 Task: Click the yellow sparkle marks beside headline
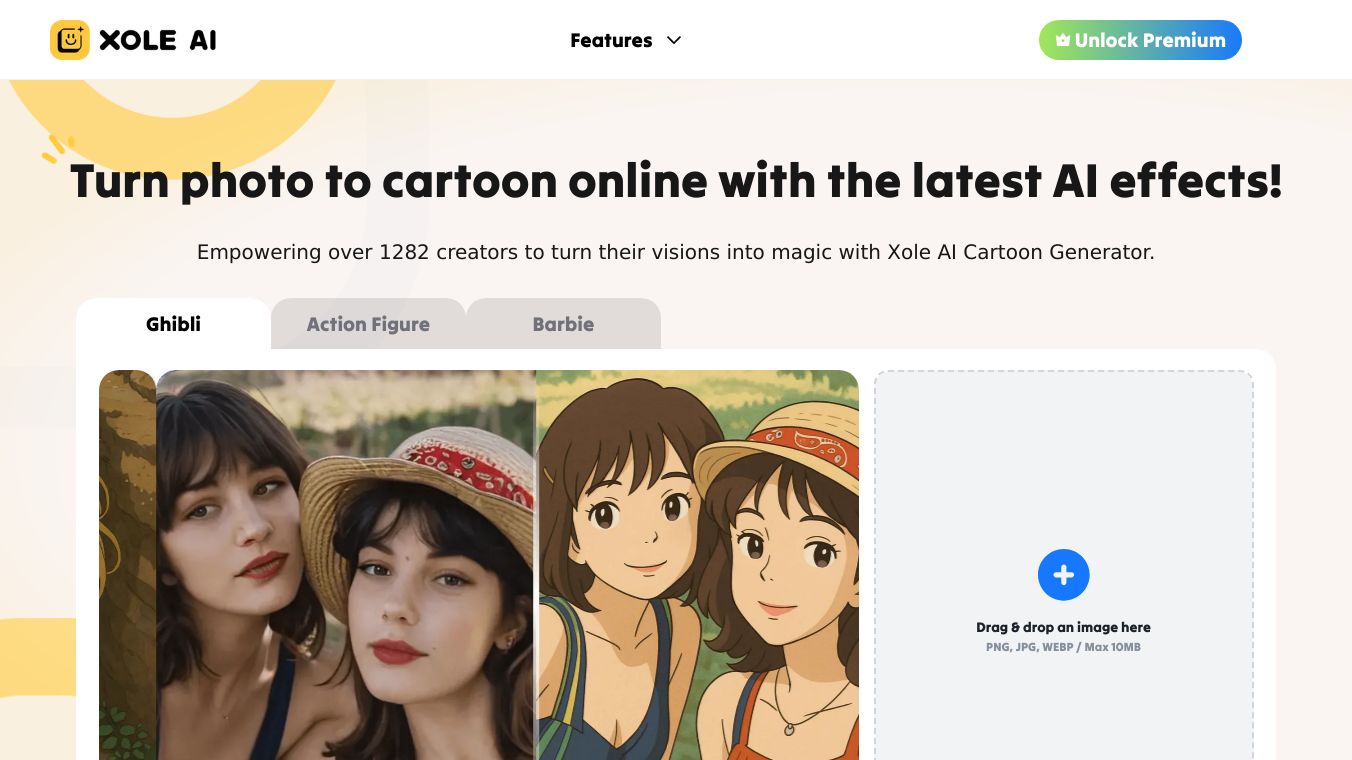(57, 149)
